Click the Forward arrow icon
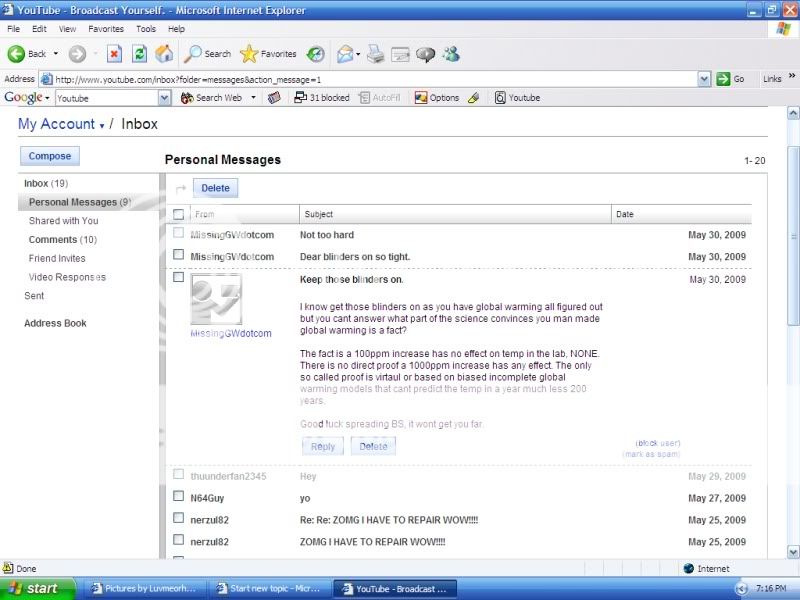 [x=77, y=54]
